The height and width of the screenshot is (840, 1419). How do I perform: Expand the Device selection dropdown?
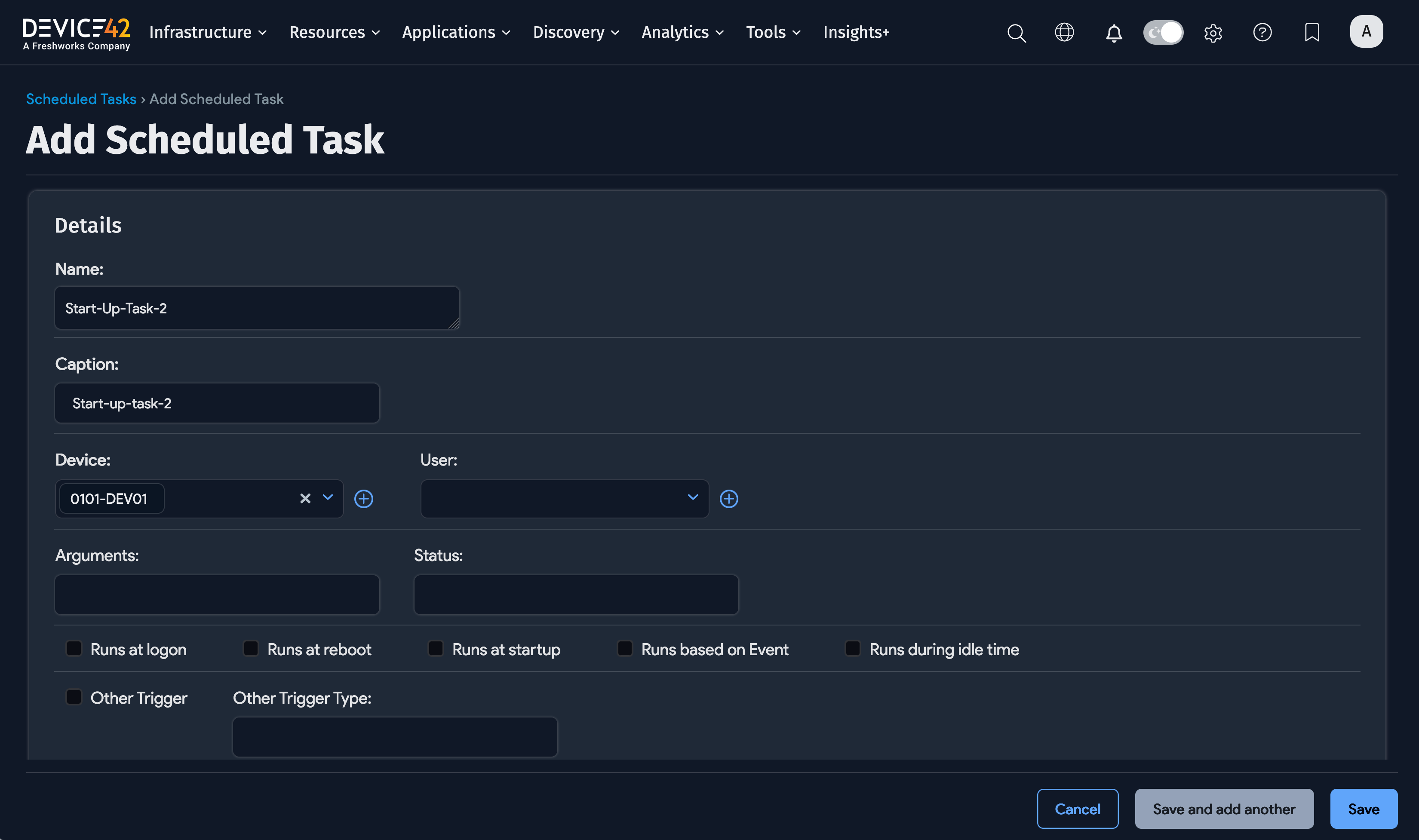[327, 498]
